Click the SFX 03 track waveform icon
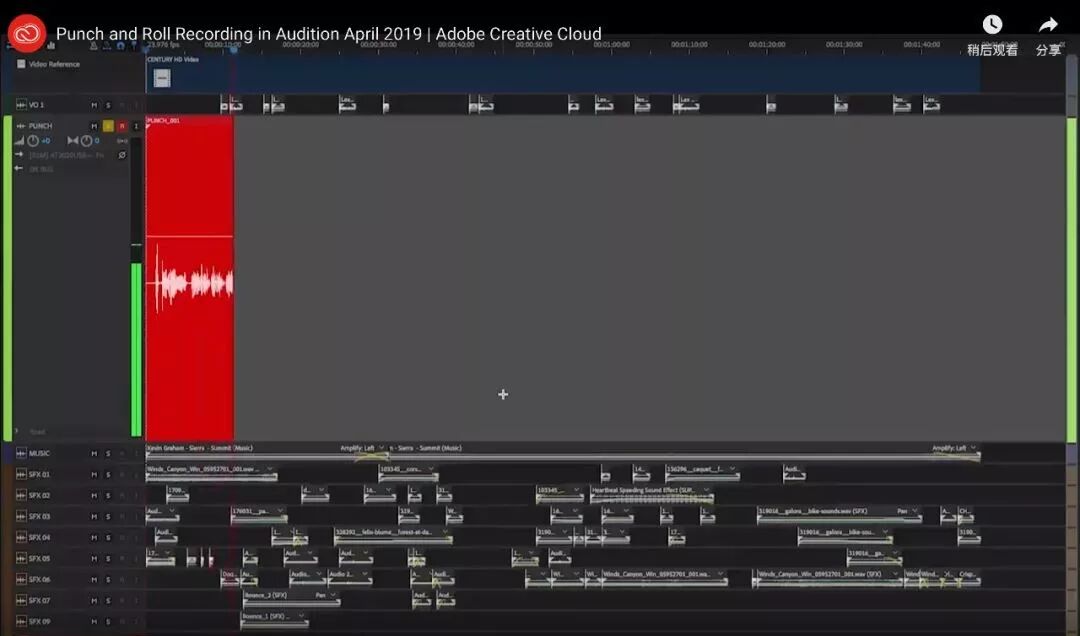Image resolution: width=1080 pixels, height=636 pixels. (21, 516)
